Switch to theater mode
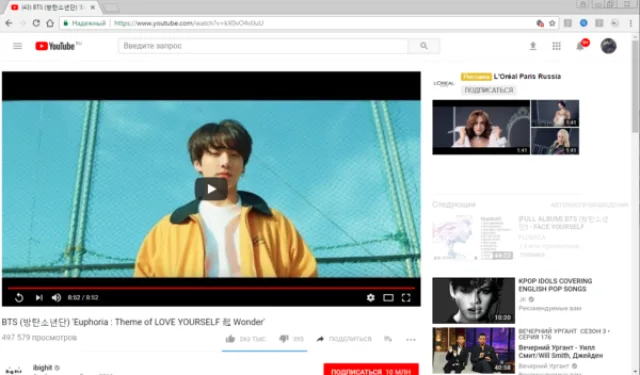This screenshot has height=375, width=640. (388, 298)
